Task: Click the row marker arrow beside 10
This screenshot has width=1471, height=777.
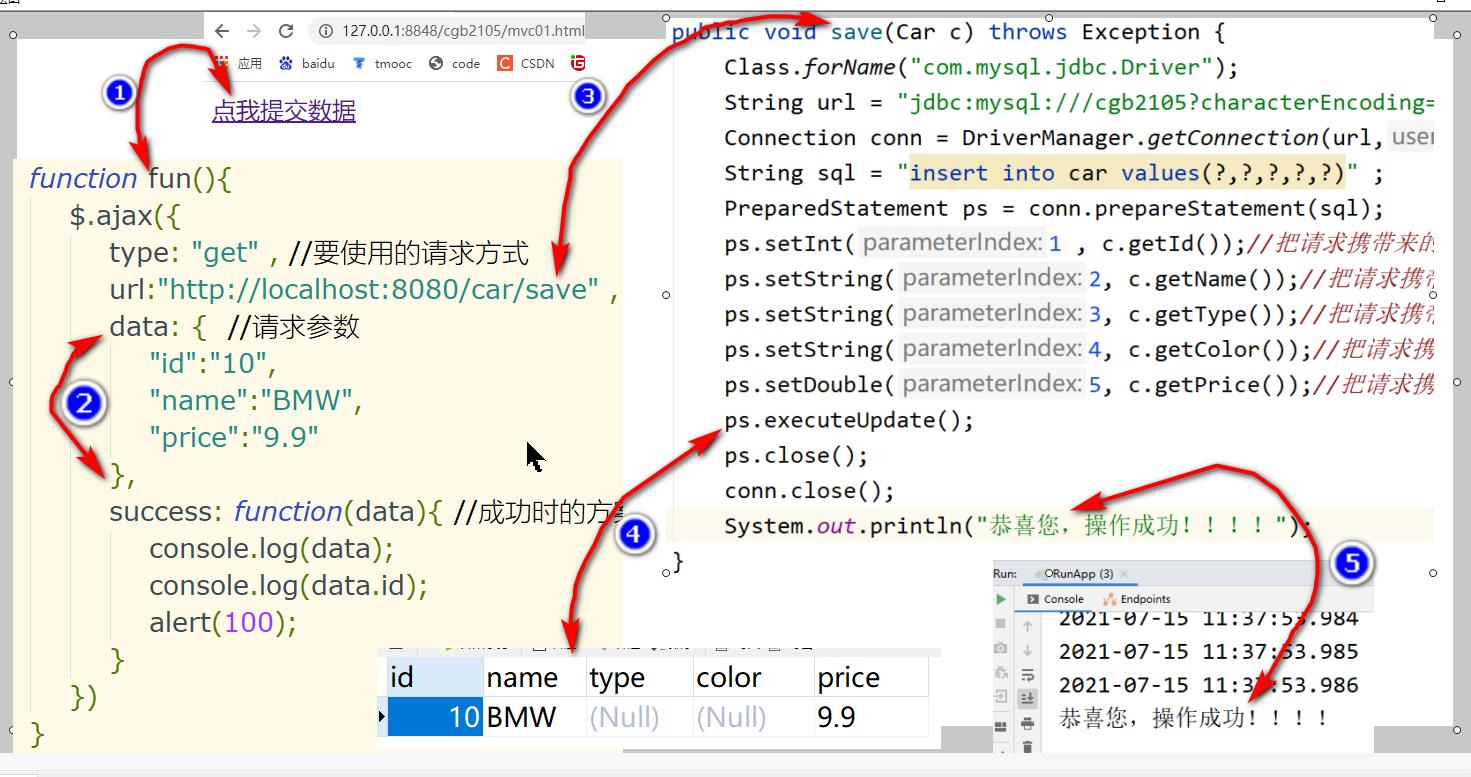Action: click(382, 717)
